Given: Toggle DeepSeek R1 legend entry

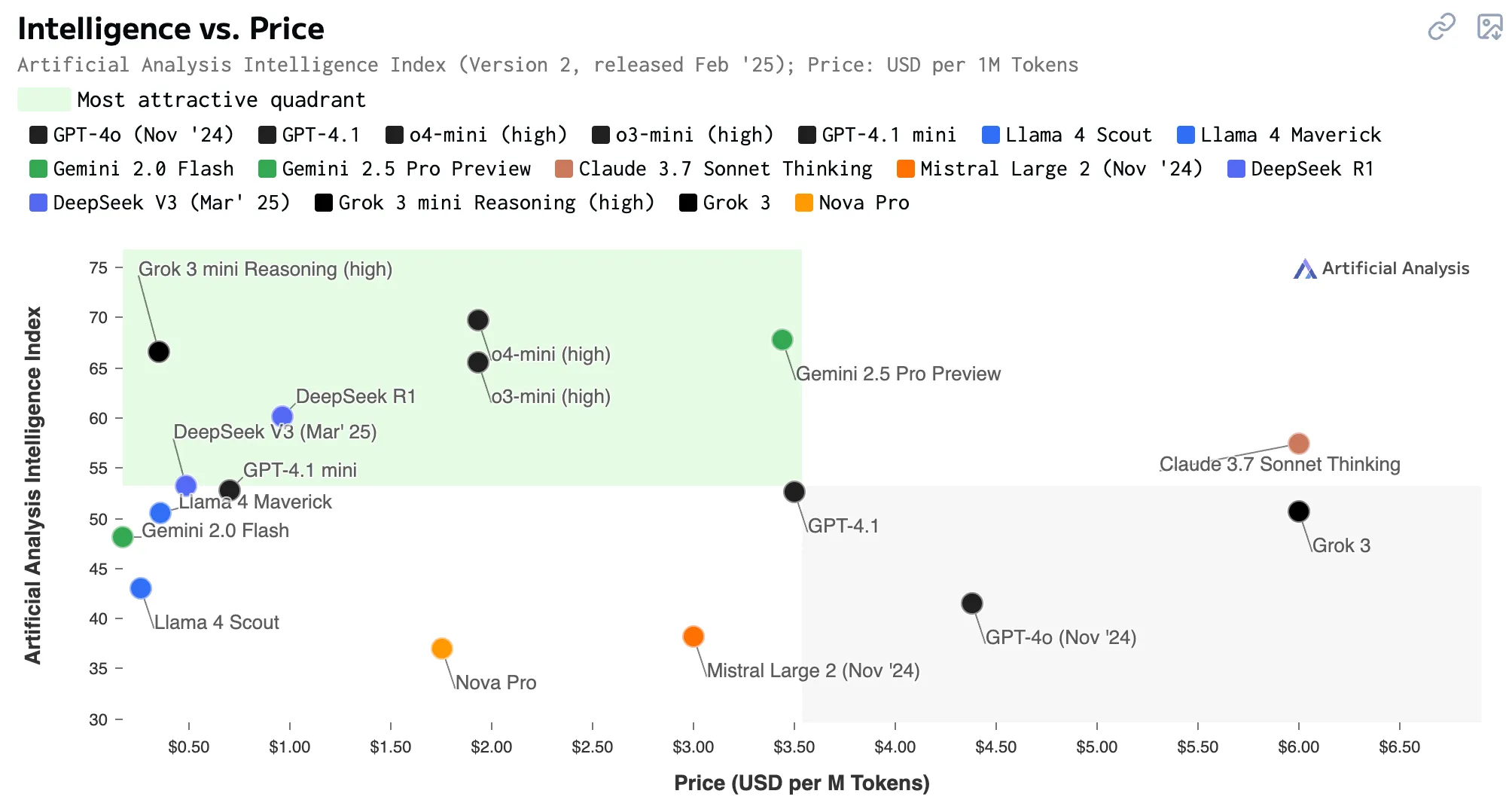Looking at the screenshot, I should pos(1300,169).
